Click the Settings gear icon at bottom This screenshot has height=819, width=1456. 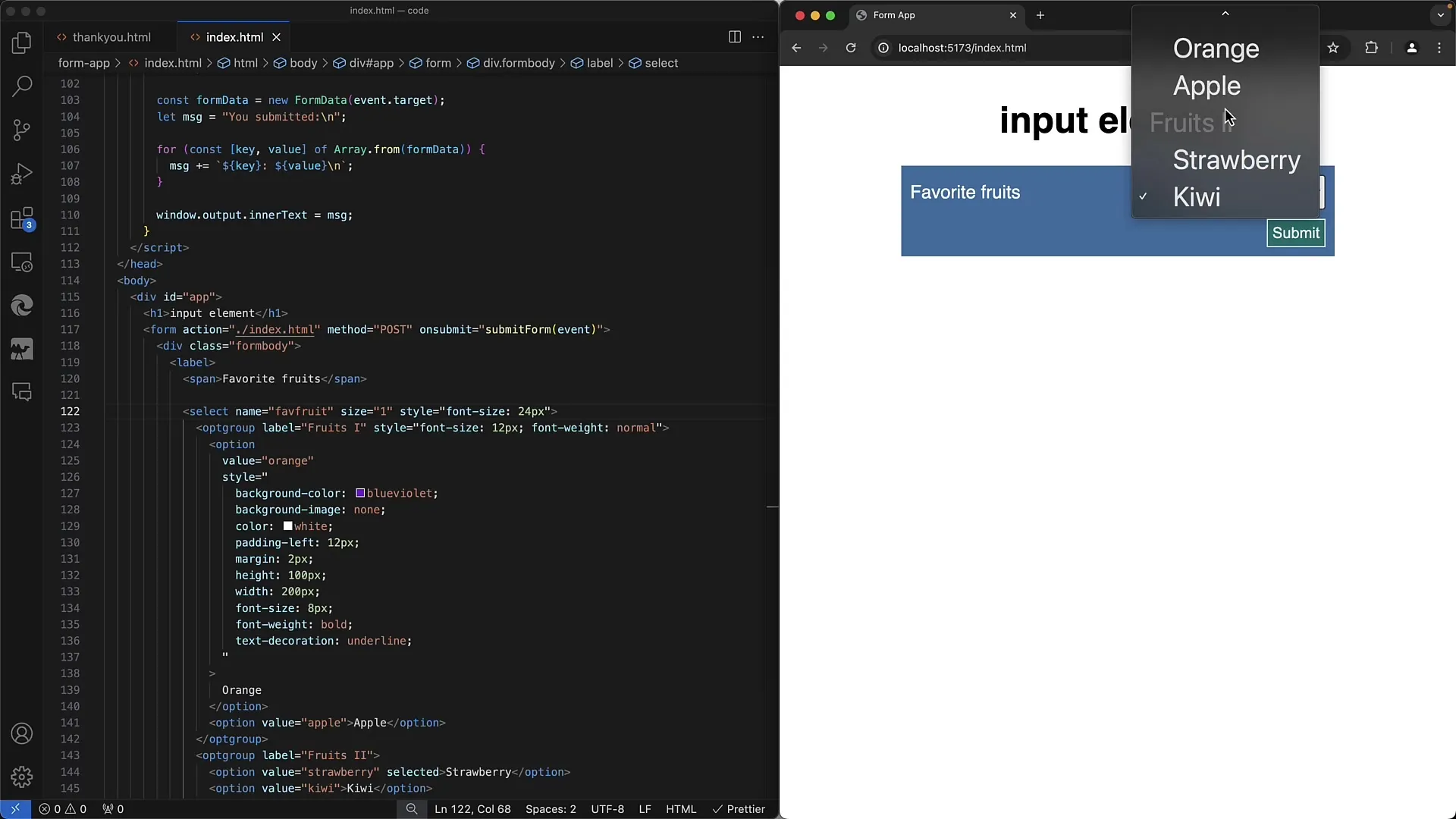click(22, 778)
